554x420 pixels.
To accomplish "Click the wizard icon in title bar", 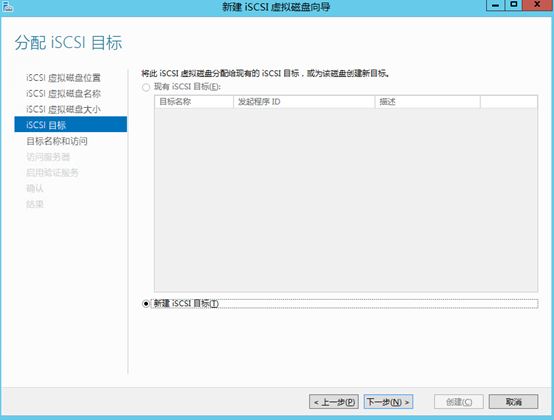I will [x=7, y=6].
